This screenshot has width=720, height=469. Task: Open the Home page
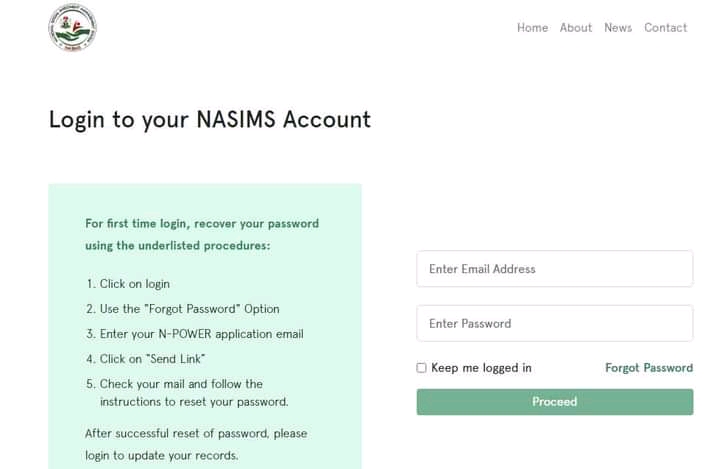point(532,28)
